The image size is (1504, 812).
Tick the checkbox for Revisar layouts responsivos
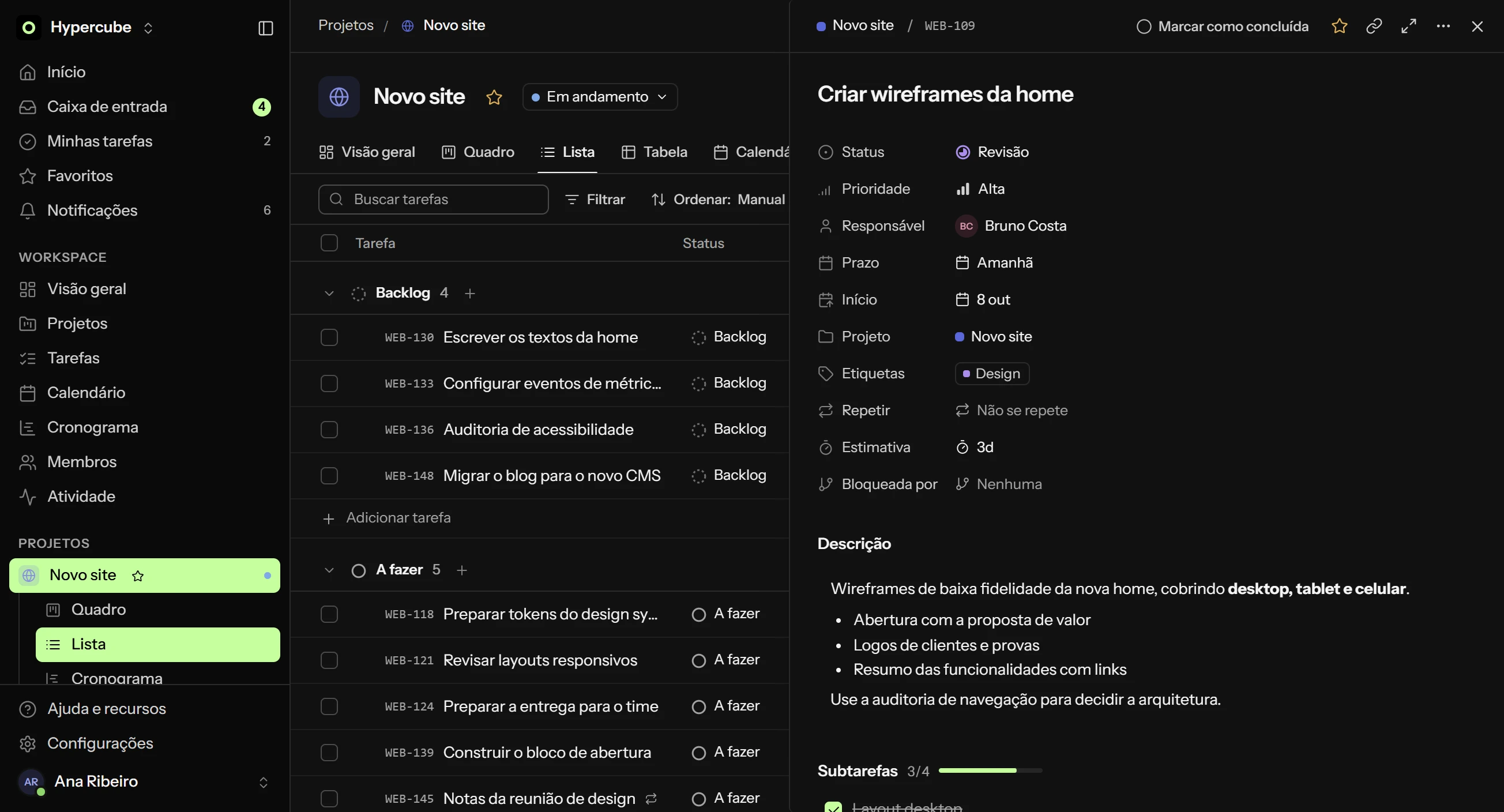click(x=329, y=660)
